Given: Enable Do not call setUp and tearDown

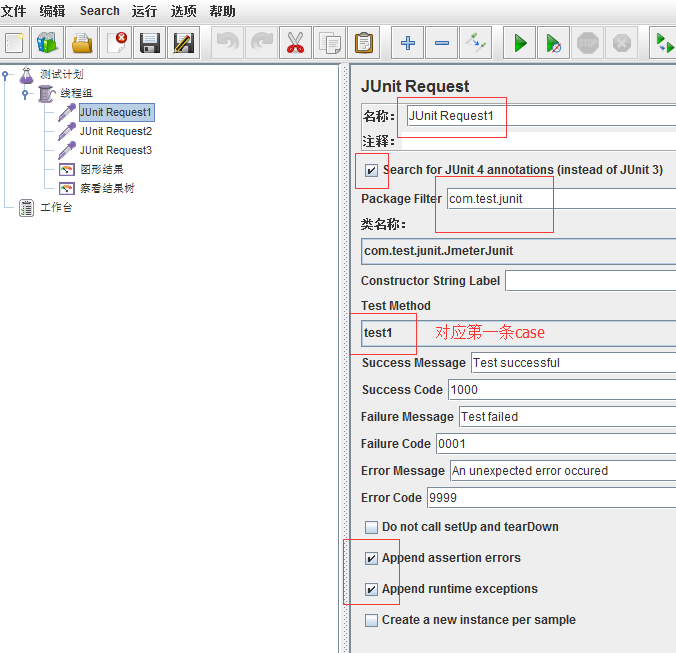Looking at the screenshot, I should tap(371, 527).
